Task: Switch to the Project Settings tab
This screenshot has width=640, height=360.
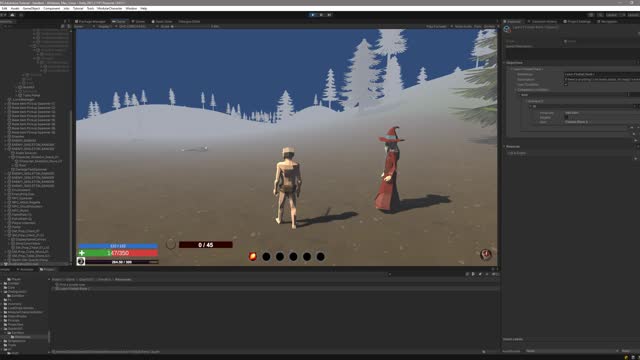Action: tap(578, 21)
